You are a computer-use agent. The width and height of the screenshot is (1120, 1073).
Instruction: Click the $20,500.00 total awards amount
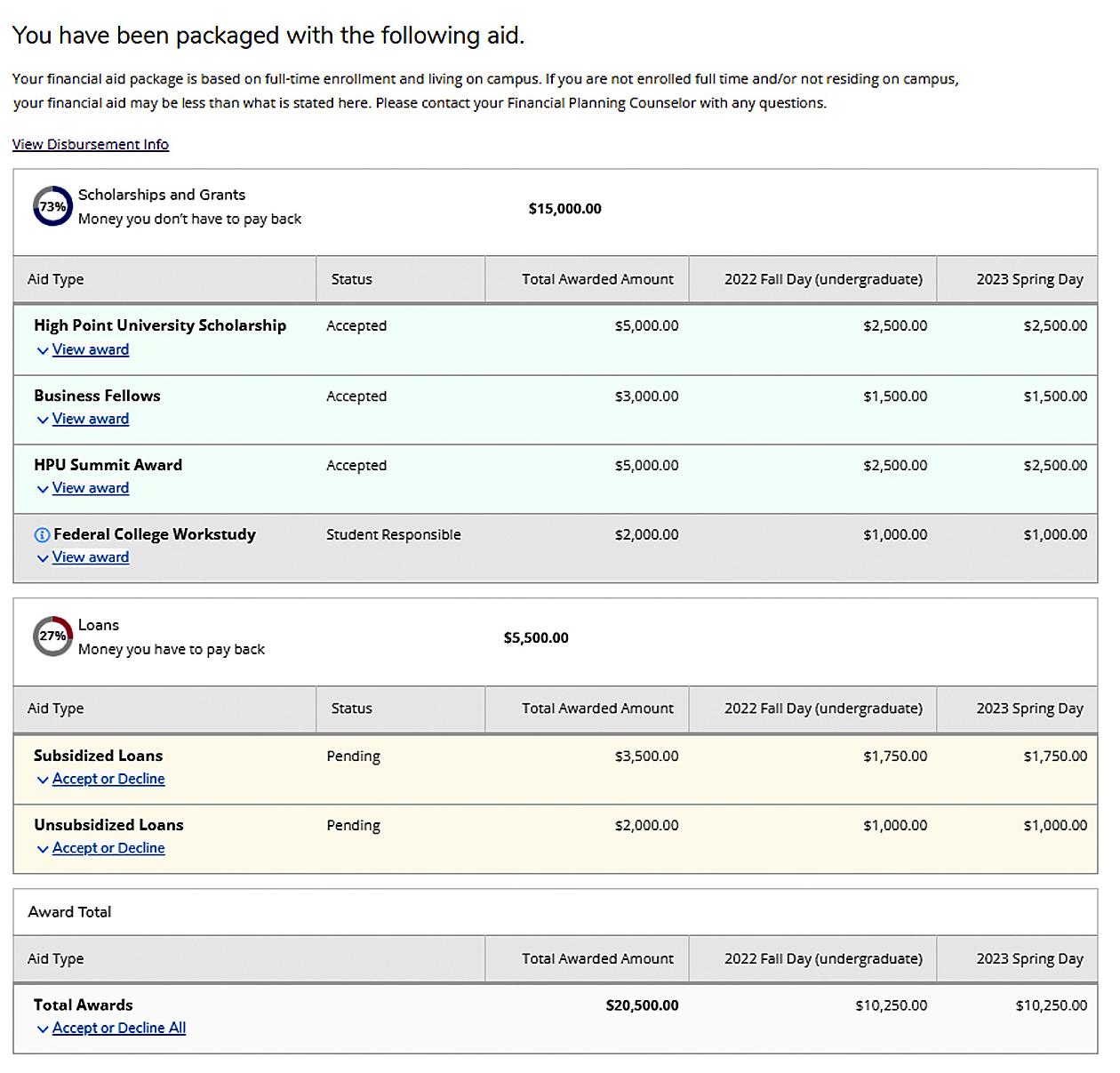pos(642,1005)
